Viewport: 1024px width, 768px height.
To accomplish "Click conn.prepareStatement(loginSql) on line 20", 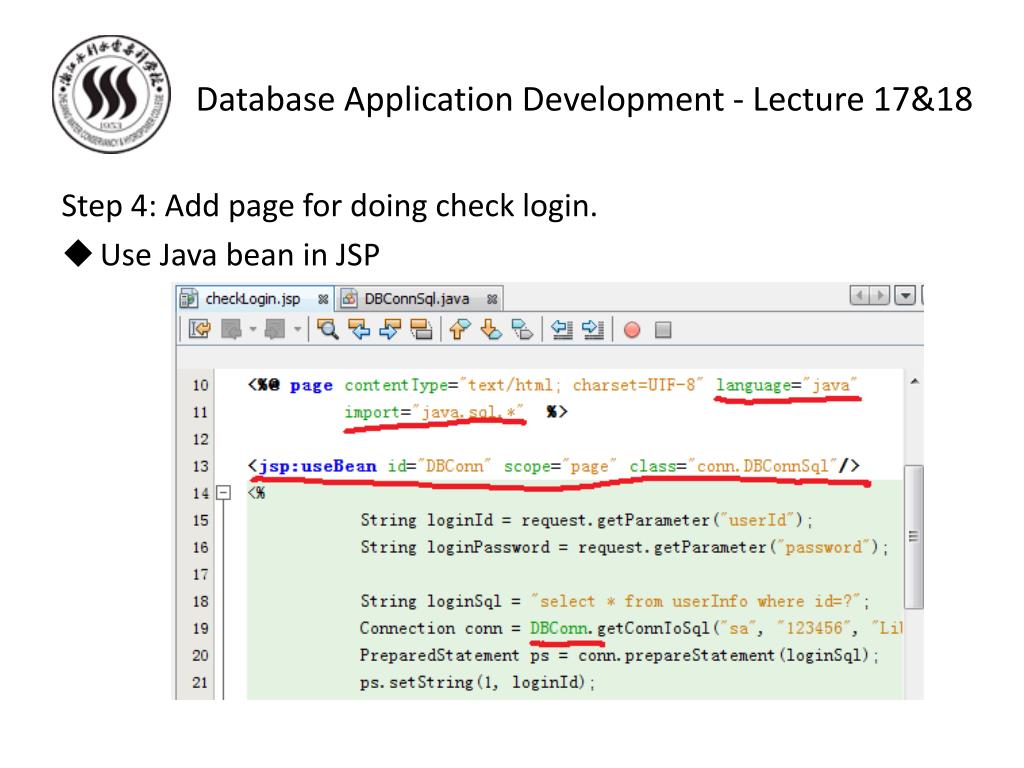I will 724,655.
